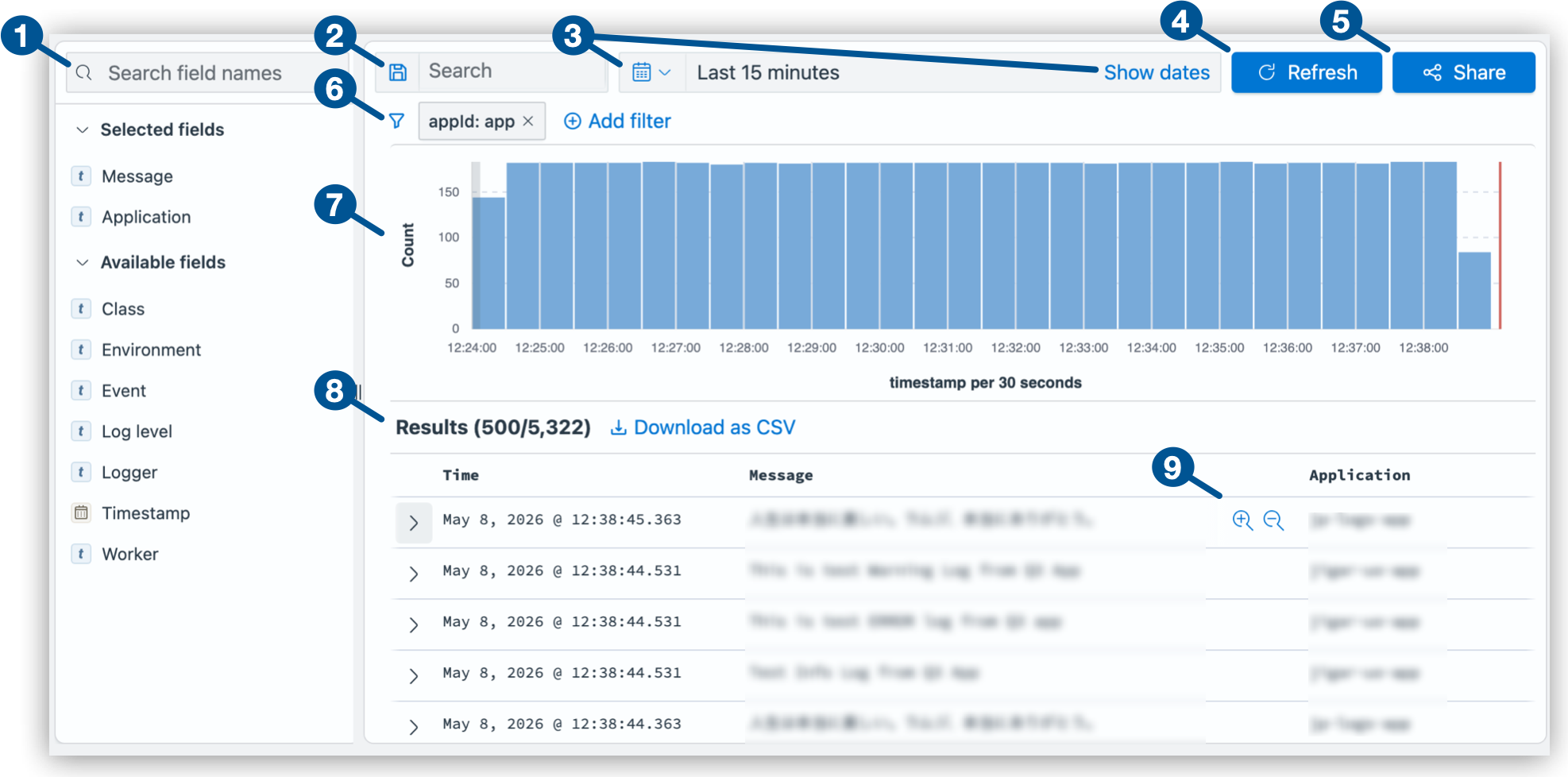1568x777 pixels.
Task: Select the Log level field
Action: click(x=137, y=431)
